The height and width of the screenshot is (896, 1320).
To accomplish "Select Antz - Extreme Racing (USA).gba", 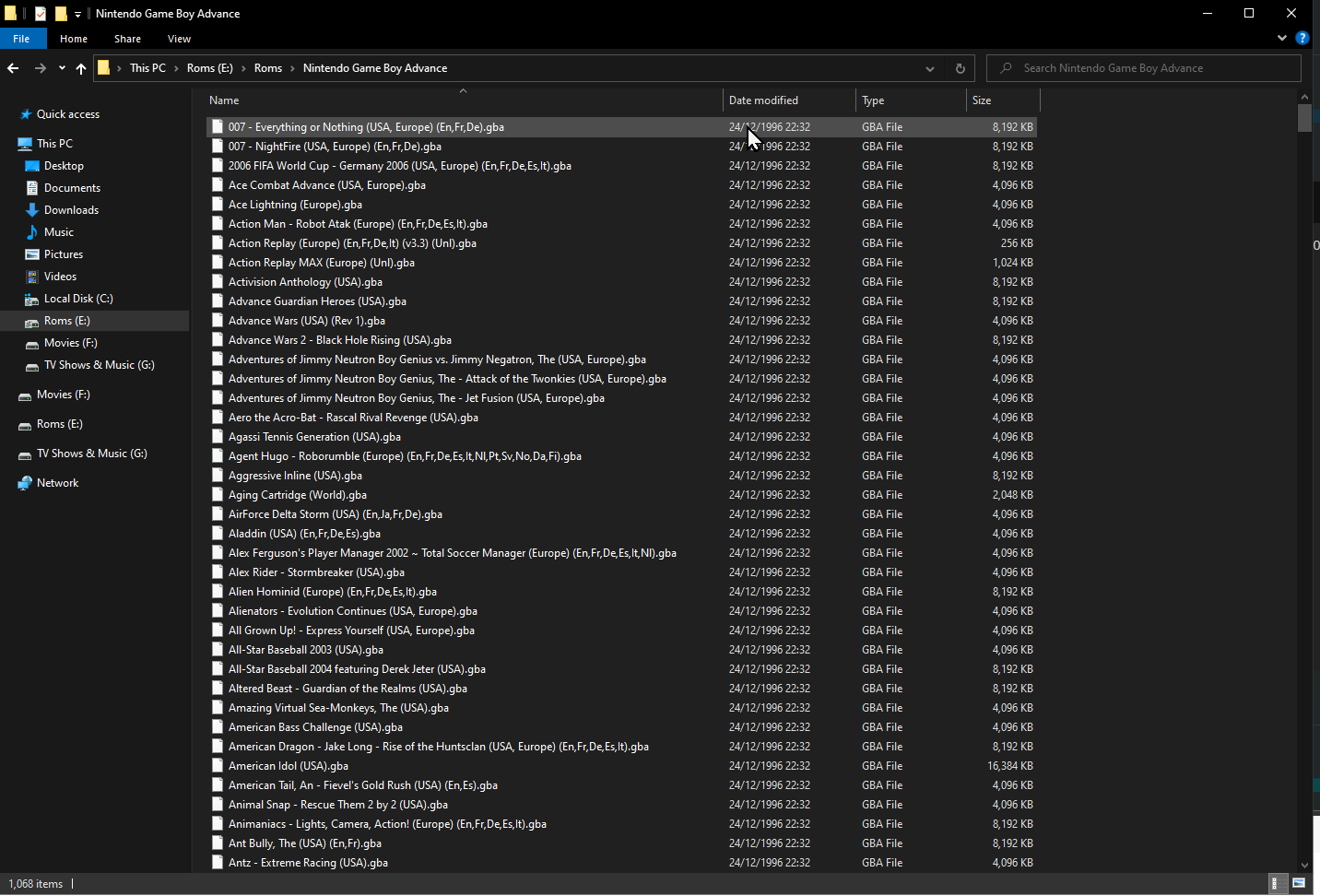I will pyautogui.click(x=621, y=863).
